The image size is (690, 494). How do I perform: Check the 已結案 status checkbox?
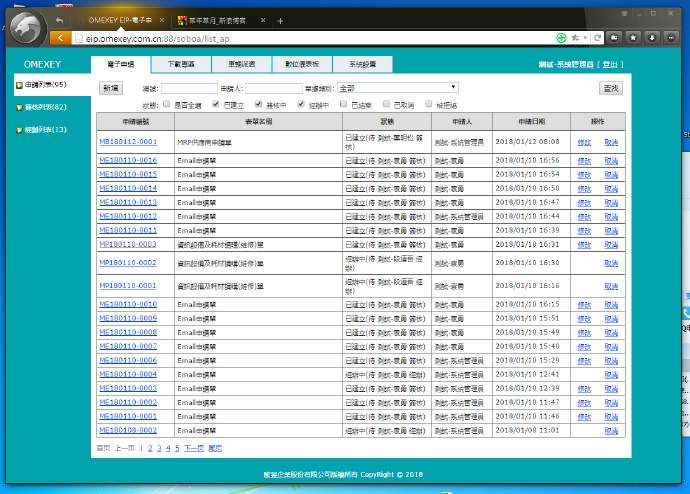click(x=344, y=104)
